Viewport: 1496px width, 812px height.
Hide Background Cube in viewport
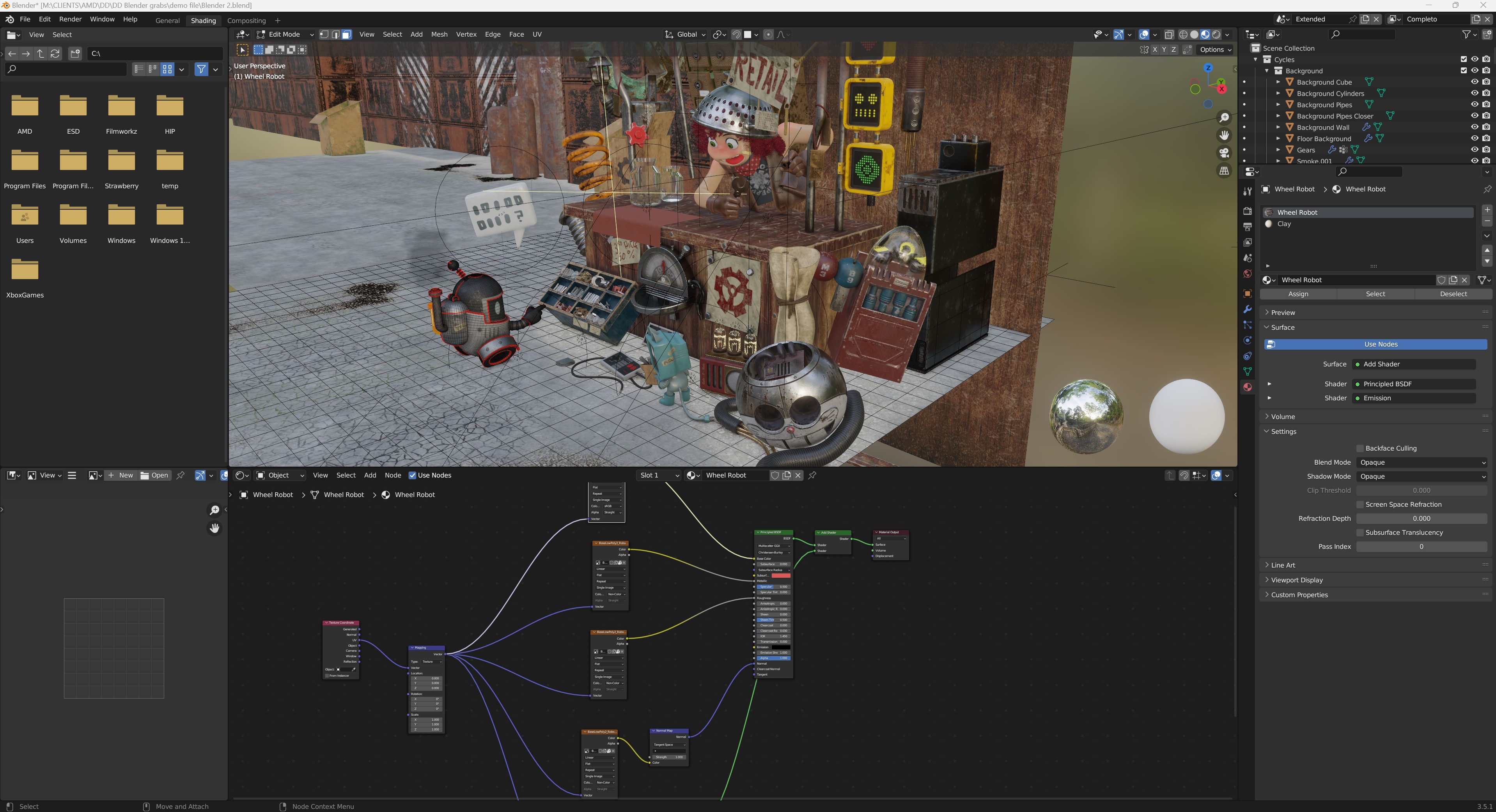[1475, 82]
